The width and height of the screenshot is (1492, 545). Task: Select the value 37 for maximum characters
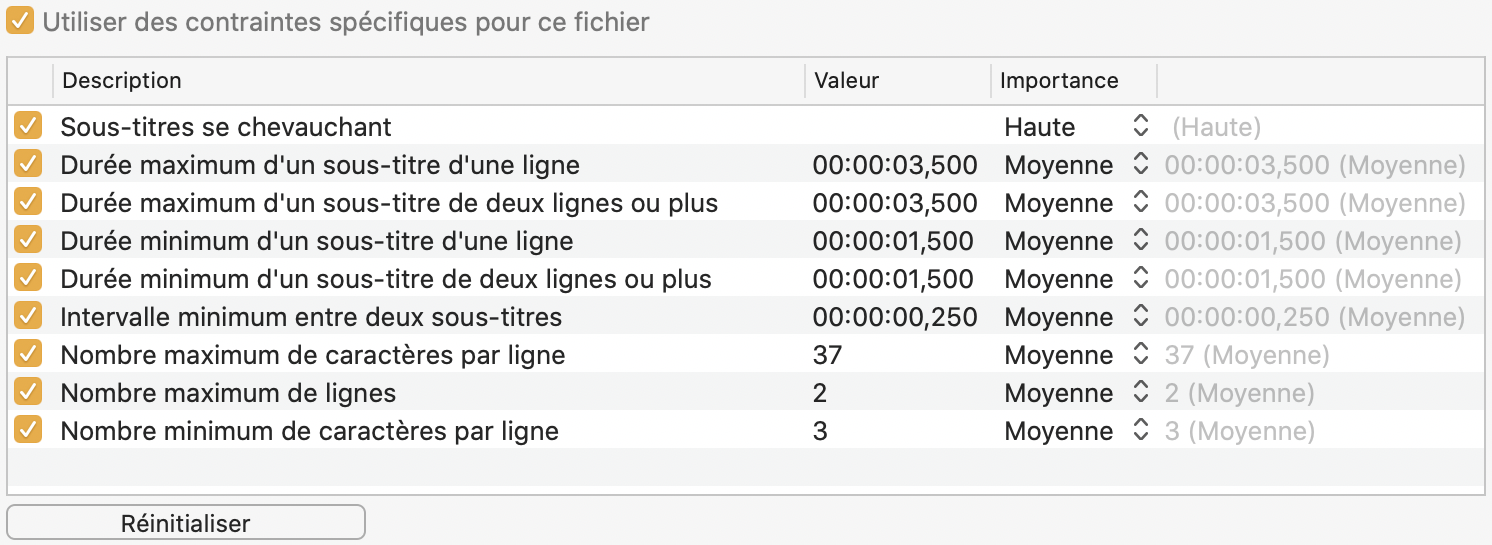point(828,355)
